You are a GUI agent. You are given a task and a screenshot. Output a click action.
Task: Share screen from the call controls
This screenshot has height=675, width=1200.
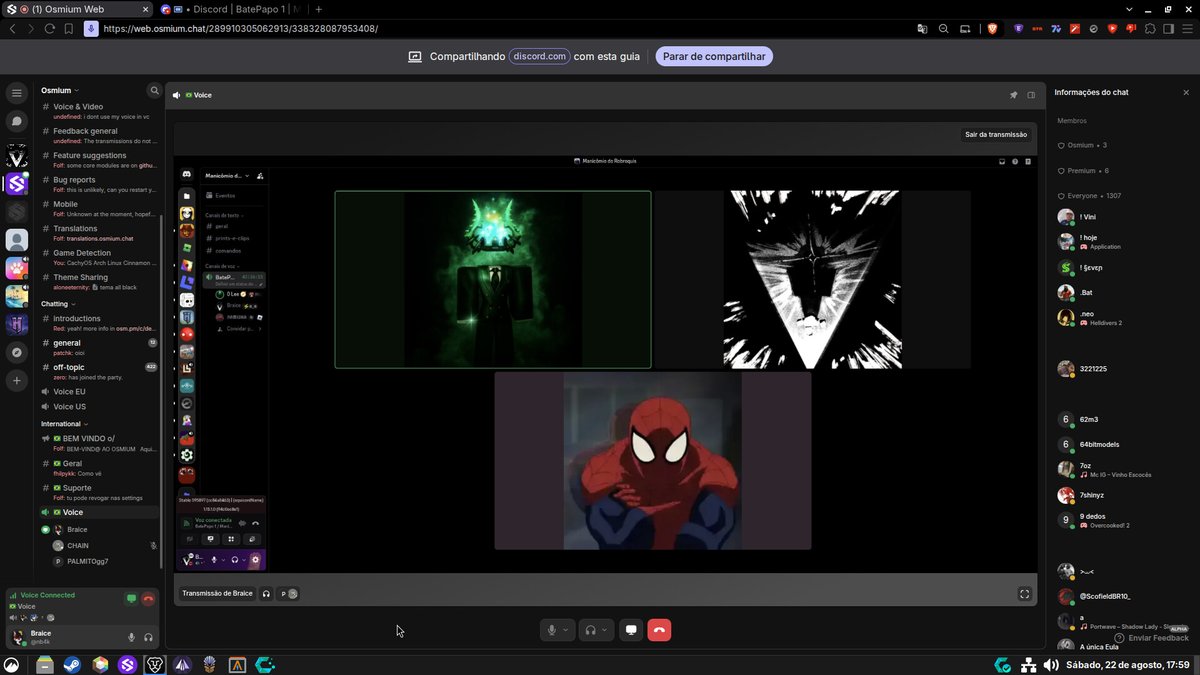coord(631,630)
